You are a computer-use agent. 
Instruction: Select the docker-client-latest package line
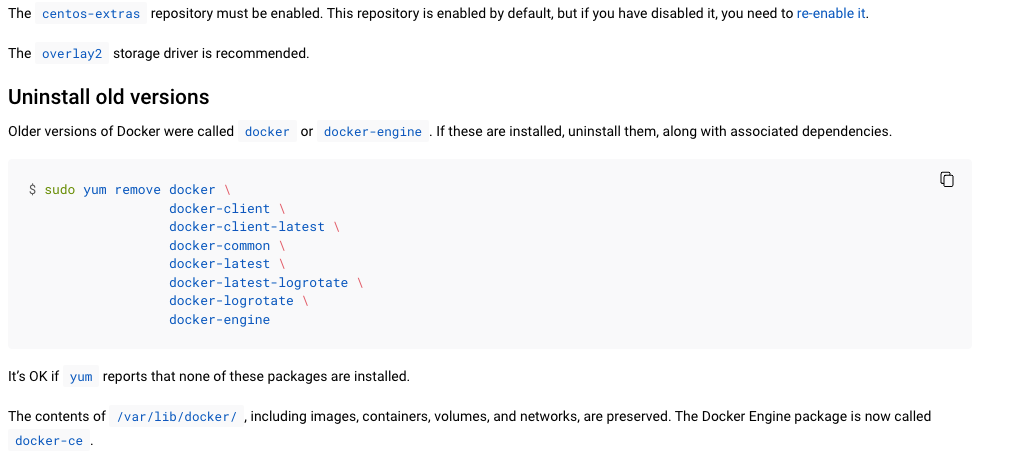tap(246, 227)
